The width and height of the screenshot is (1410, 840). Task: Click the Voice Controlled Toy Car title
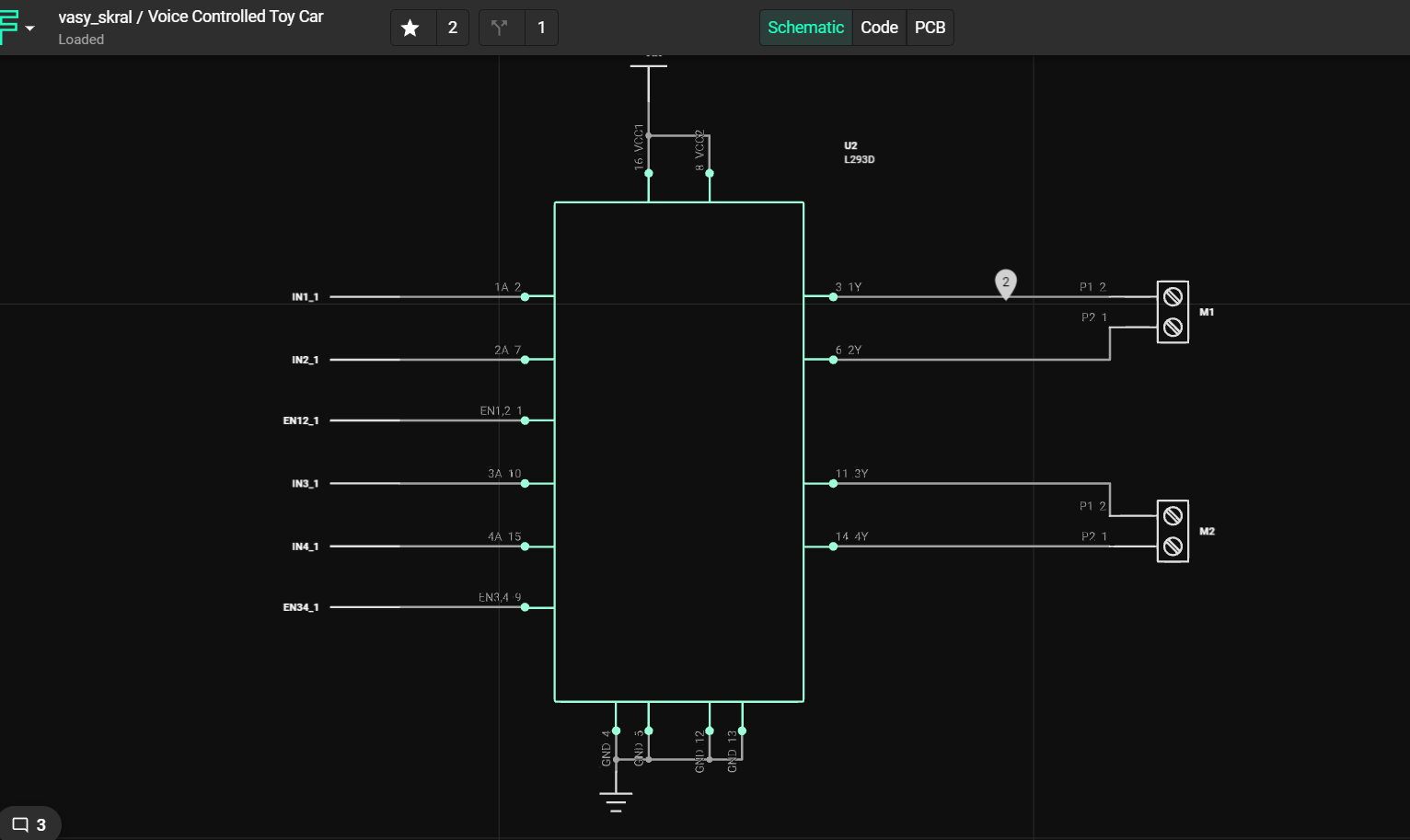coord(236,17)
